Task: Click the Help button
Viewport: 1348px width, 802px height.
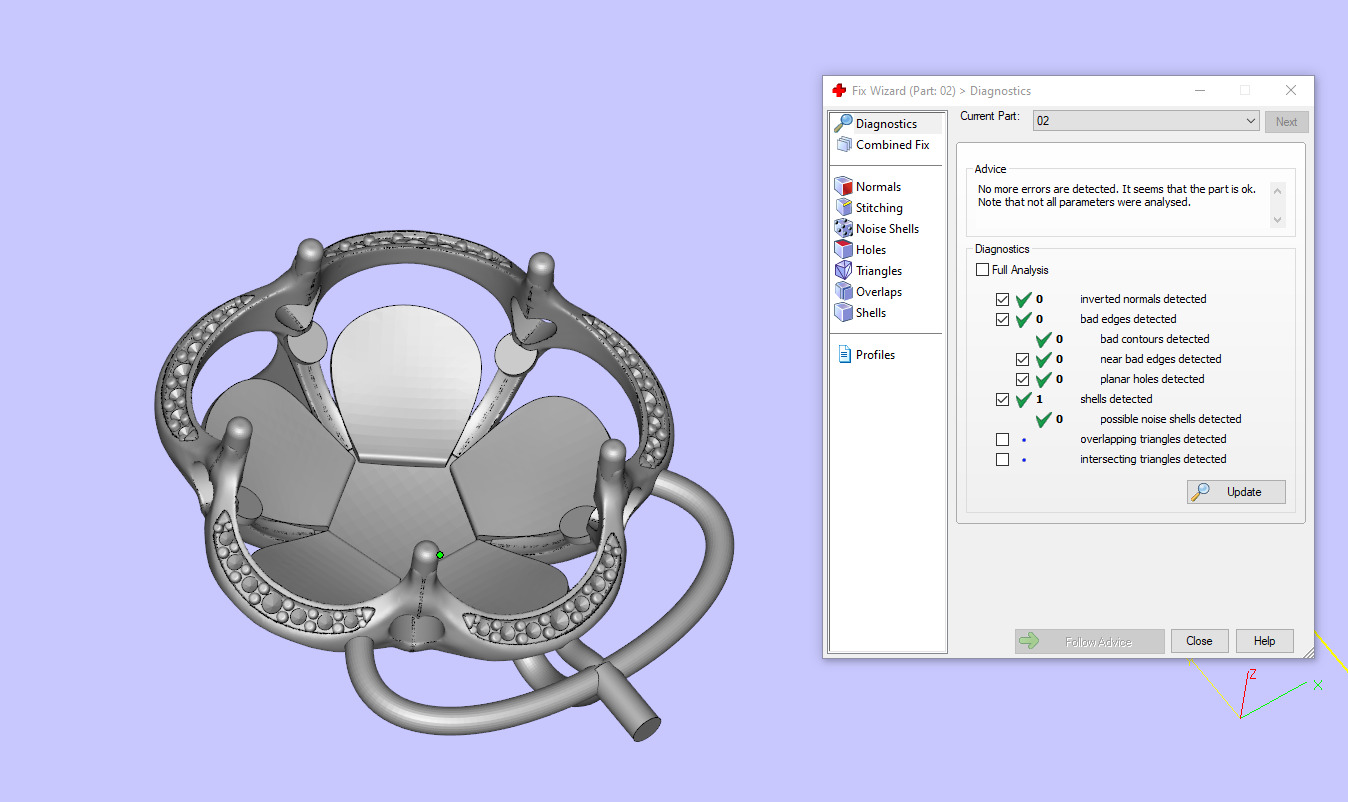Action: pyautogui.click(x=1264, y=641)
